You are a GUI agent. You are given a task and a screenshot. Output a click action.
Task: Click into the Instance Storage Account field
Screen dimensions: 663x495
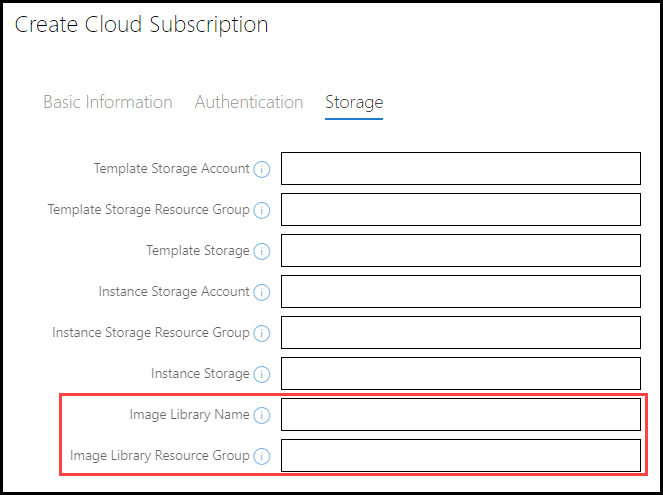(x=460, y=292)
